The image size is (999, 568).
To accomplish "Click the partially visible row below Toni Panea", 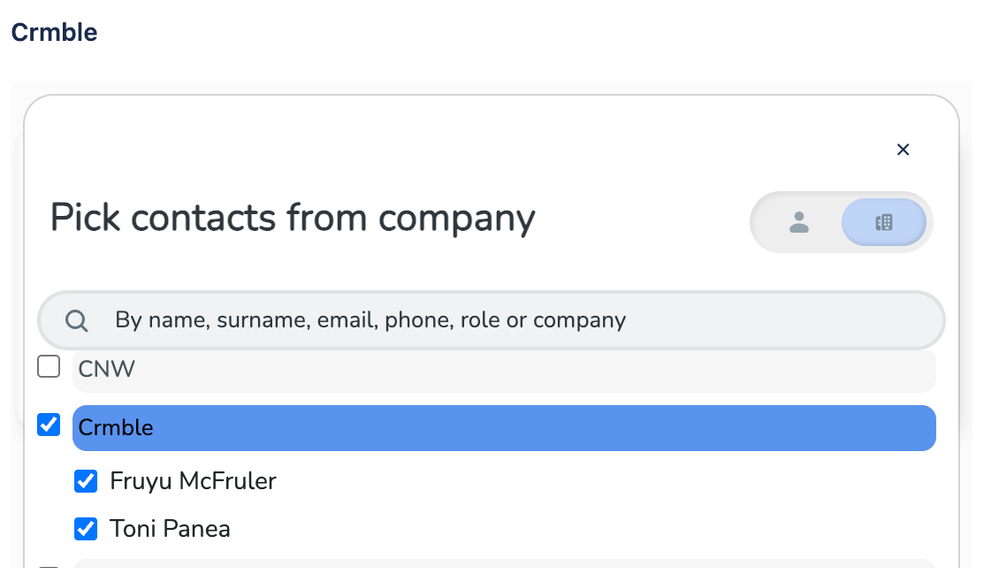I will click(x=500, y=564).
